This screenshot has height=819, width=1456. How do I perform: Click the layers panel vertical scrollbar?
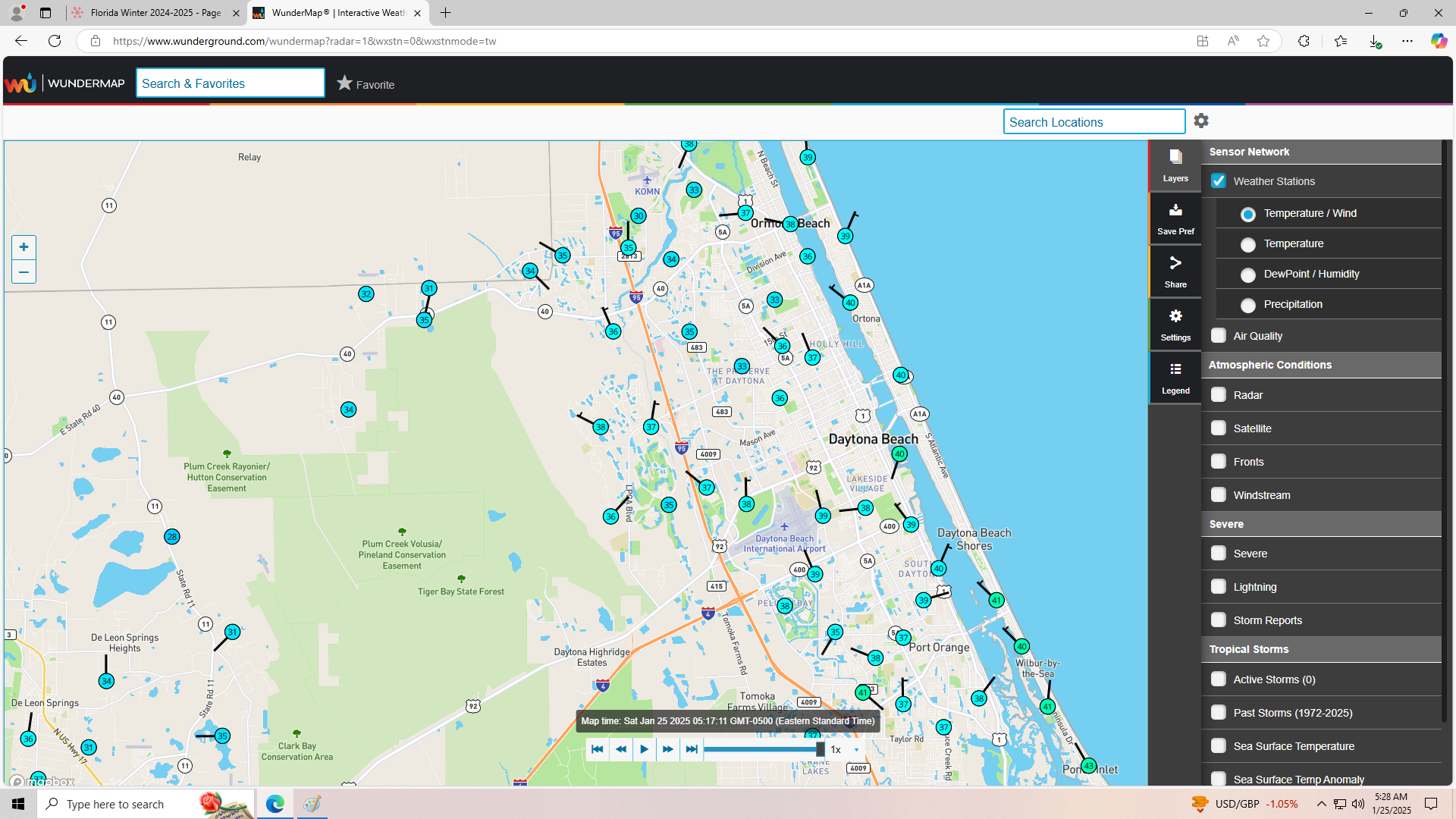pyautogui.click(x=1445, y=432)
